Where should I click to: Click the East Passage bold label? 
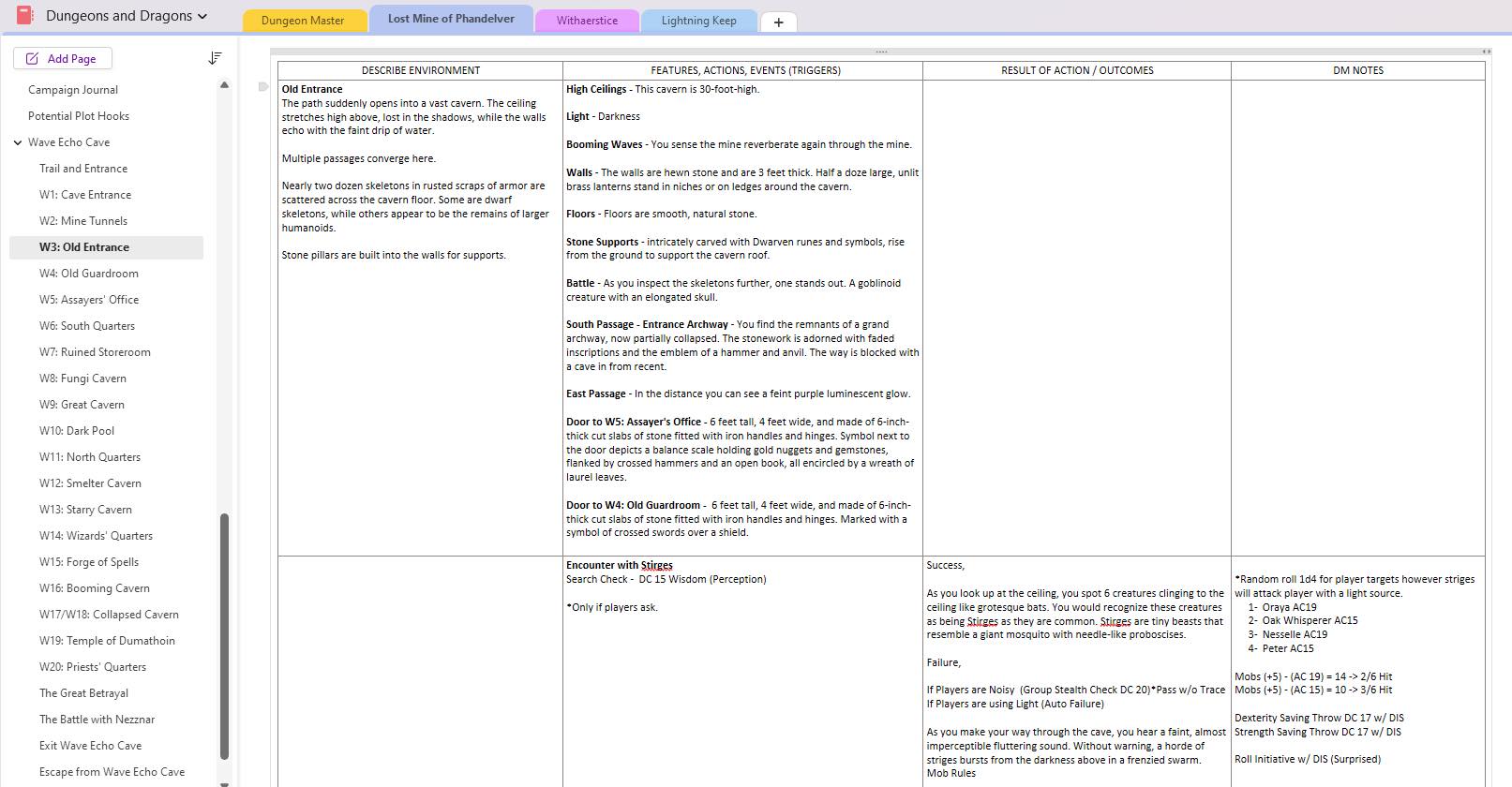pyautogui.click(x=595, y=393)
